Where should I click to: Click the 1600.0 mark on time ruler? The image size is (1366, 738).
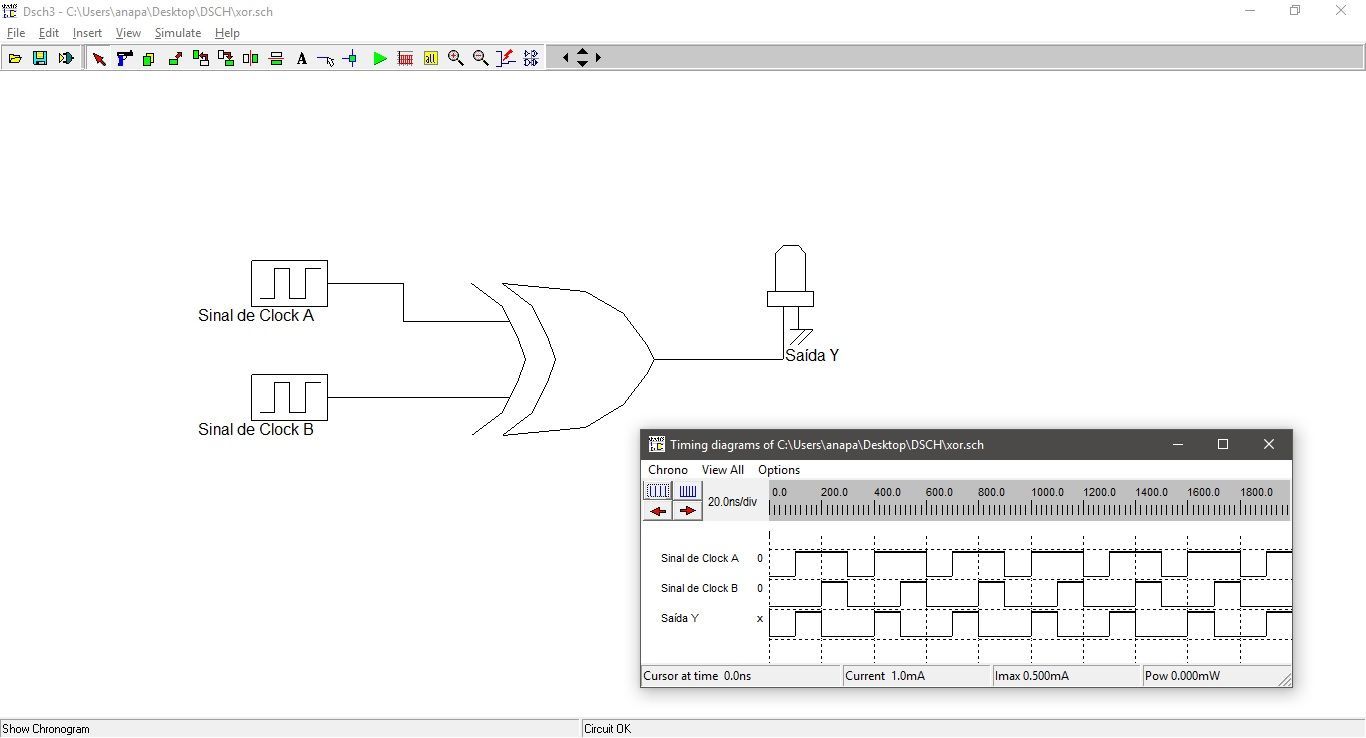coord(1203,492)
